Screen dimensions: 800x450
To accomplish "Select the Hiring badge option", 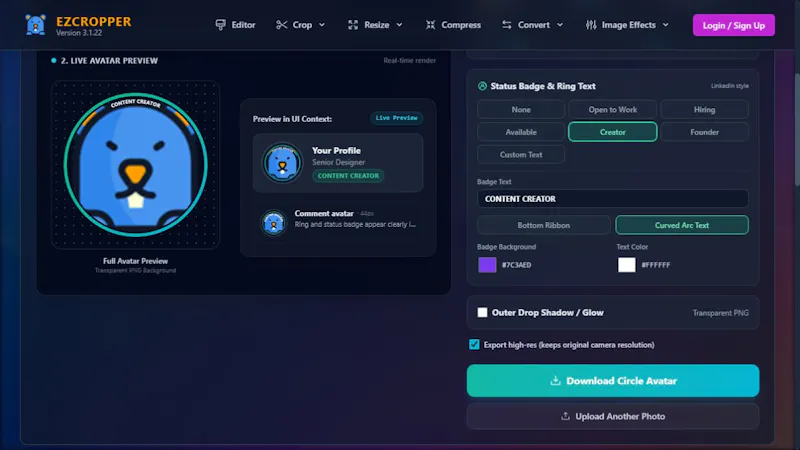I will [705, 110].
